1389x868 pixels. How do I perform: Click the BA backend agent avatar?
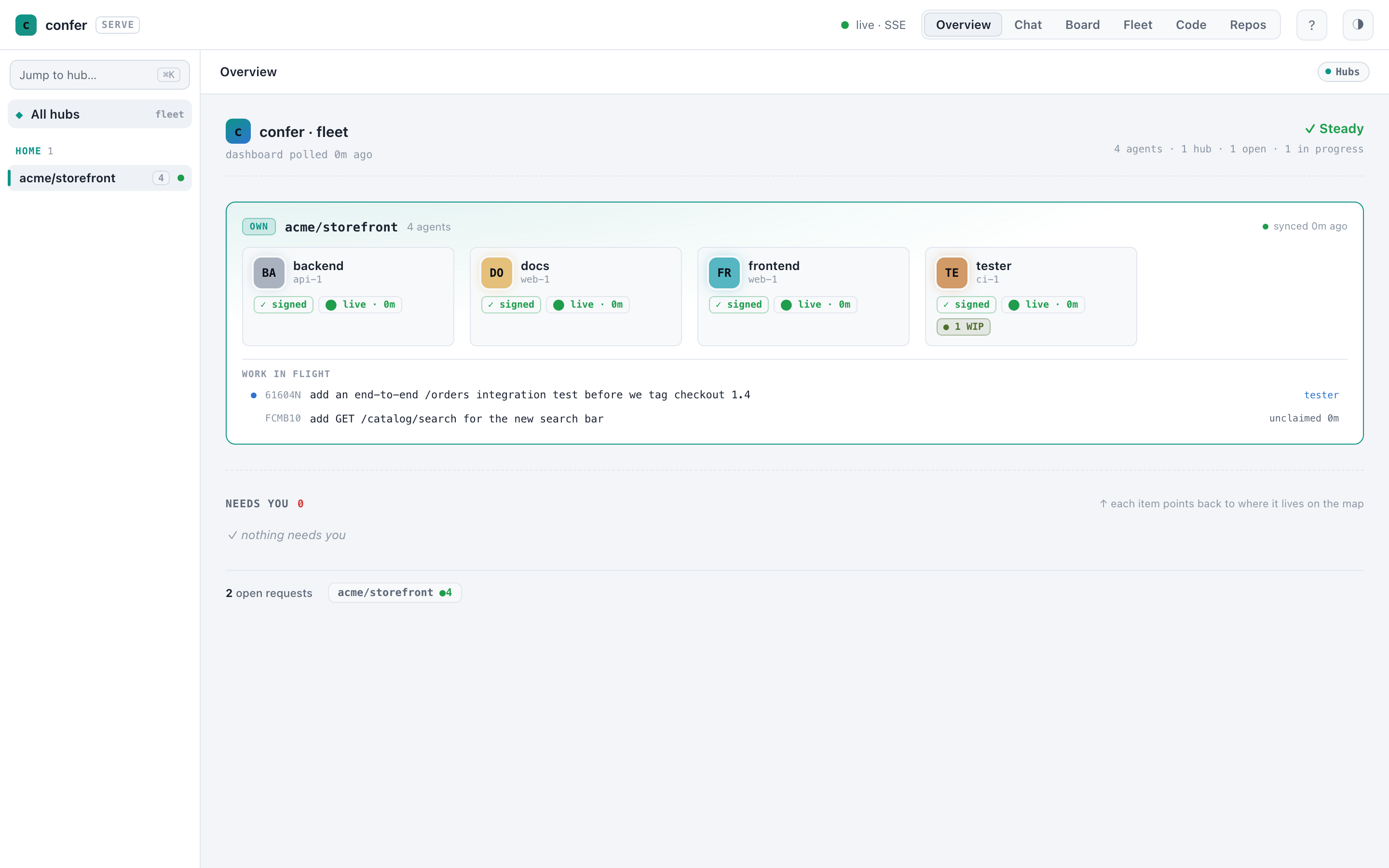tap(269, 272)
